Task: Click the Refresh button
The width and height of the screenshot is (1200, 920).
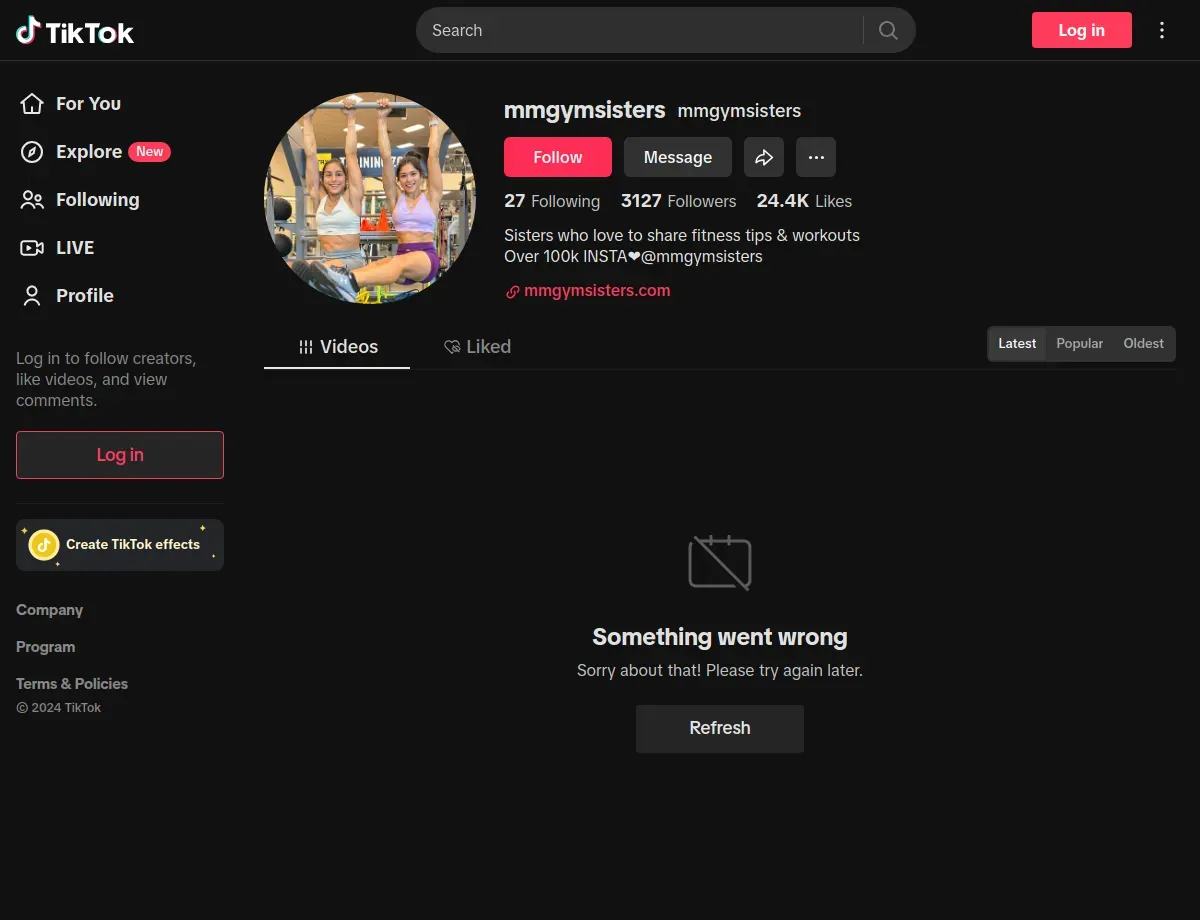Action: coord(720,729)
